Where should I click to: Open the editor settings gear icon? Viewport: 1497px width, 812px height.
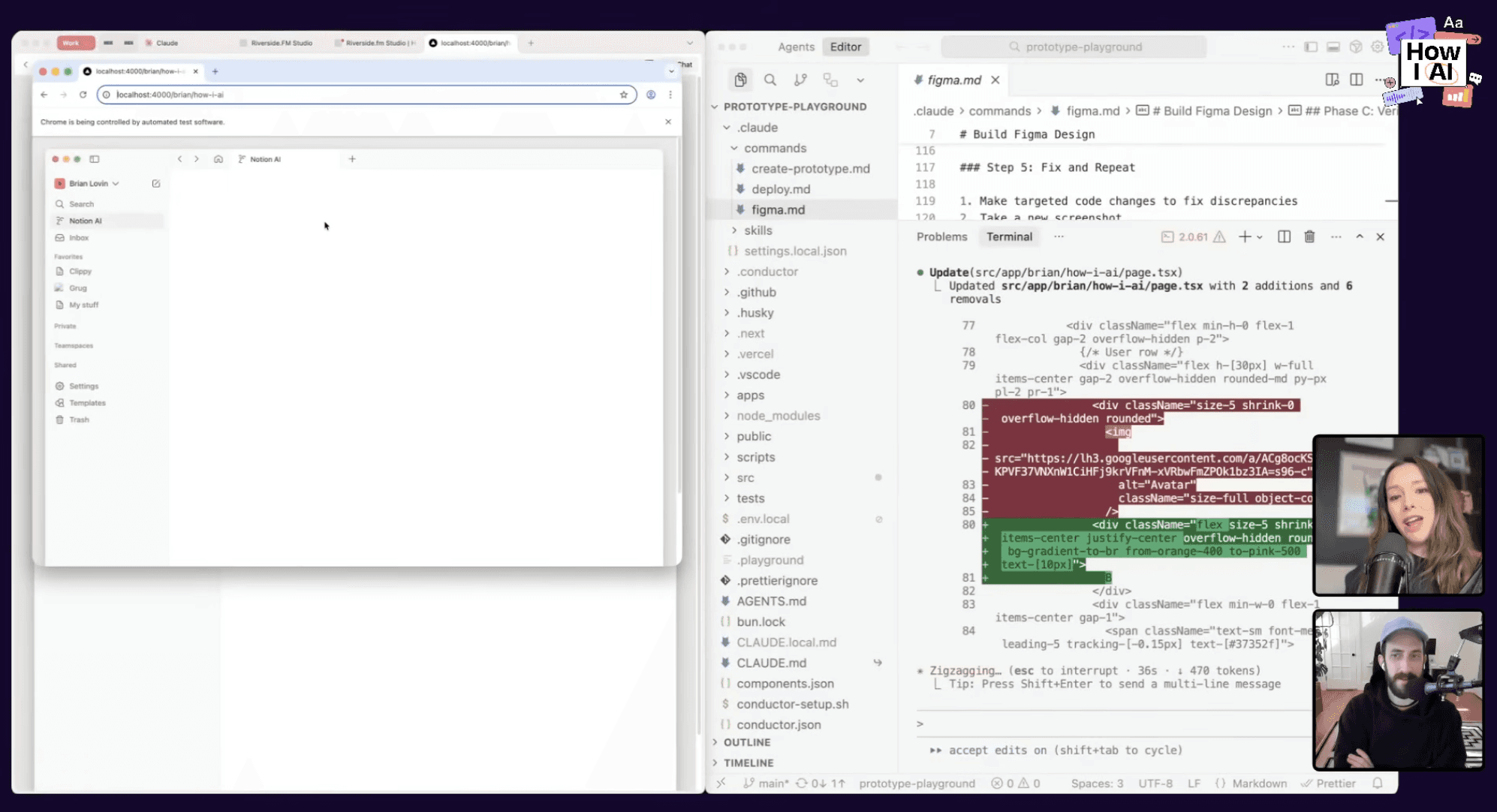(x=1377, y=47)
